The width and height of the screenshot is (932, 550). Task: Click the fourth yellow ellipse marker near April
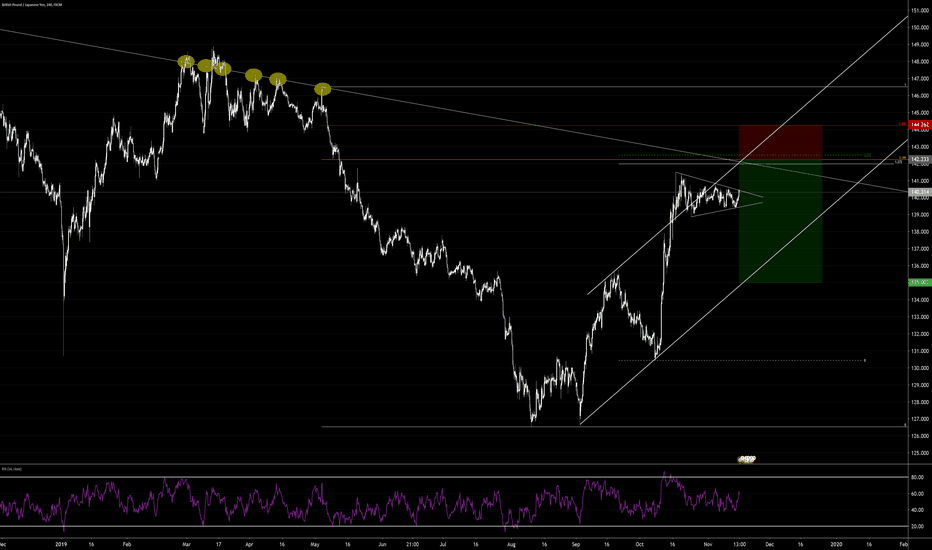pos(253,75)
